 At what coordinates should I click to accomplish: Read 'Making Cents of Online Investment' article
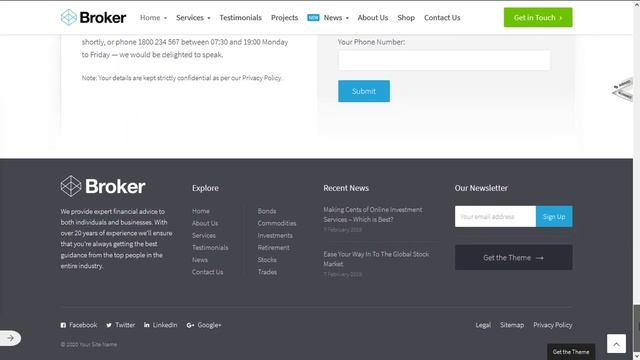[373, 215]
